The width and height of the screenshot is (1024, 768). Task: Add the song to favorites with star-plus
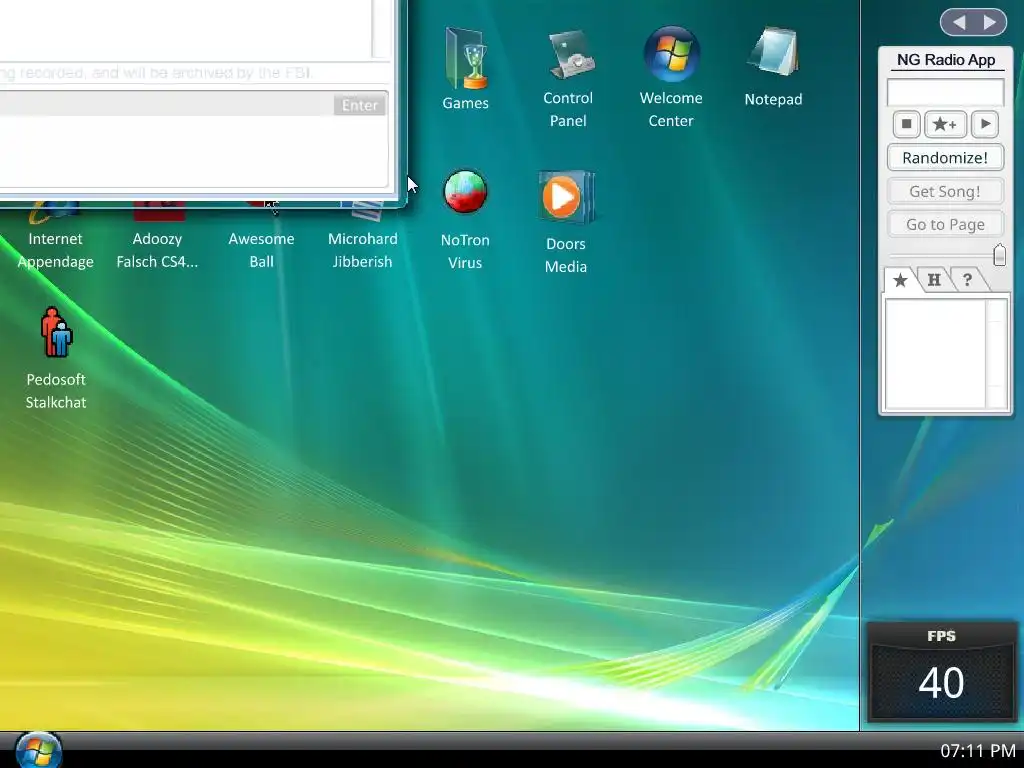pyautogui.click(x=945, y=124)
